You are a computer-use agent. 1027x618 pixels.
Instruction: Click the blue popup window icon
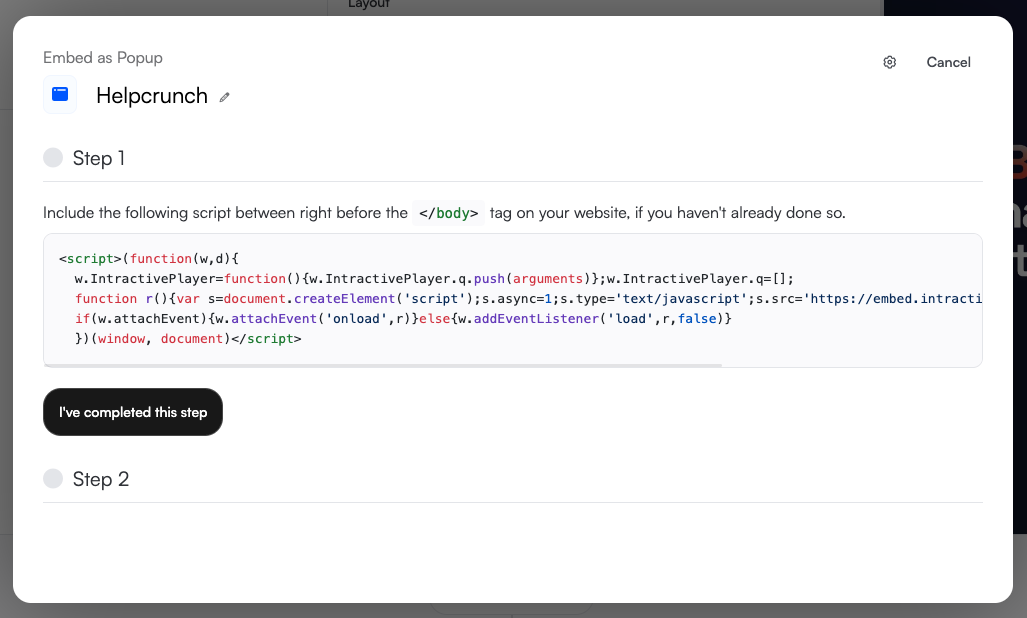click(x=60, y=95)
